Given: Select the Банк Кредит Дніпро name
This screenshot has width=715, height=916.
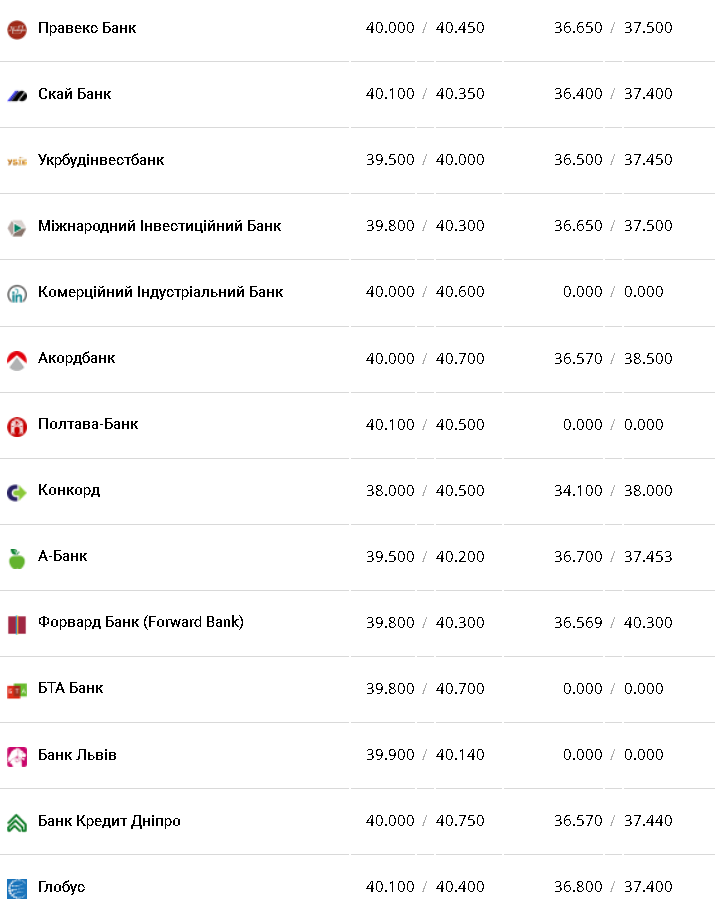Looking at the screenshot, I should (109, 821).
